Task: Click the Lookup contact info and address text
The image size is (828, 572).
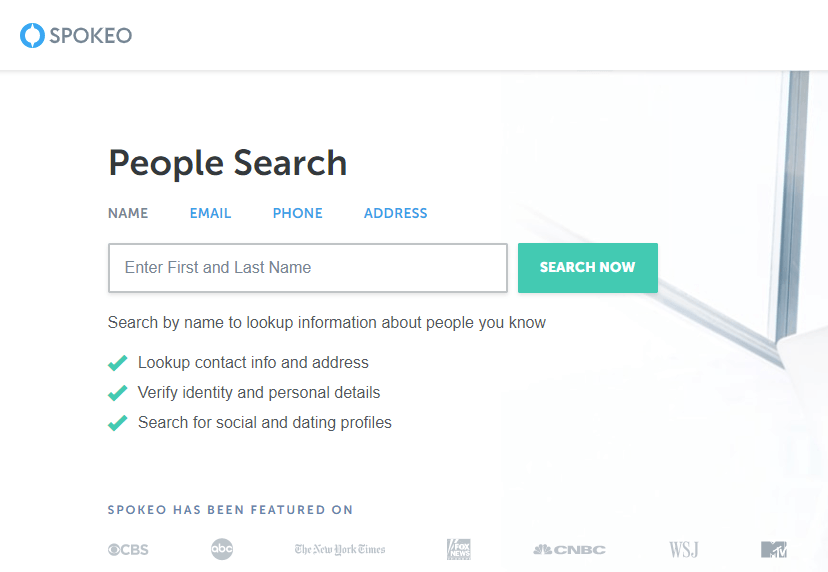Action: pos(253,363)
